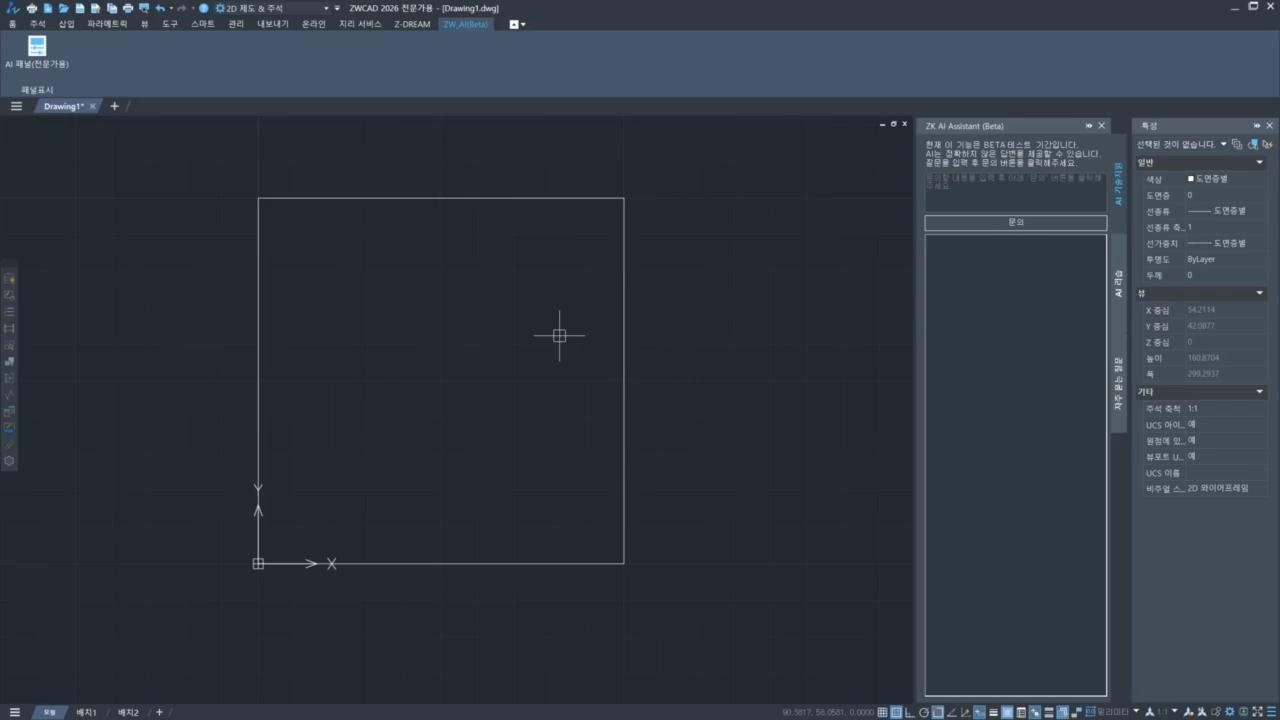The image size is (1280, 720).
Task: Click the 문의 button in AI Assistant
Action: 1015,222
